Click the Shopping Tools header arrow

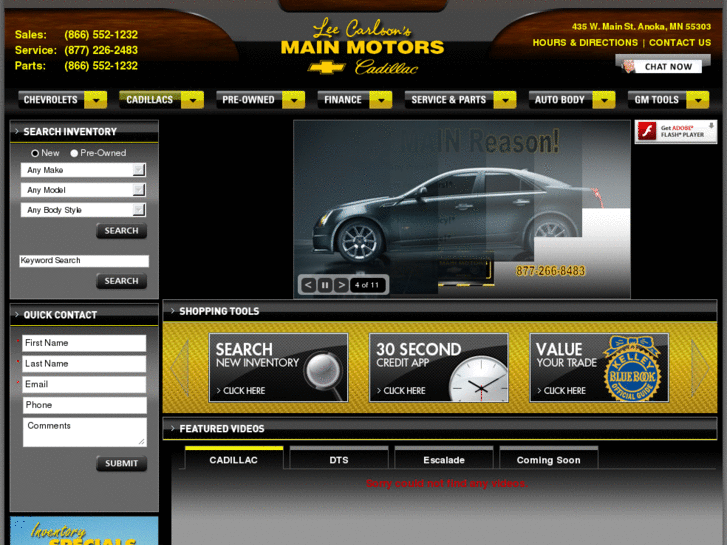172,311
